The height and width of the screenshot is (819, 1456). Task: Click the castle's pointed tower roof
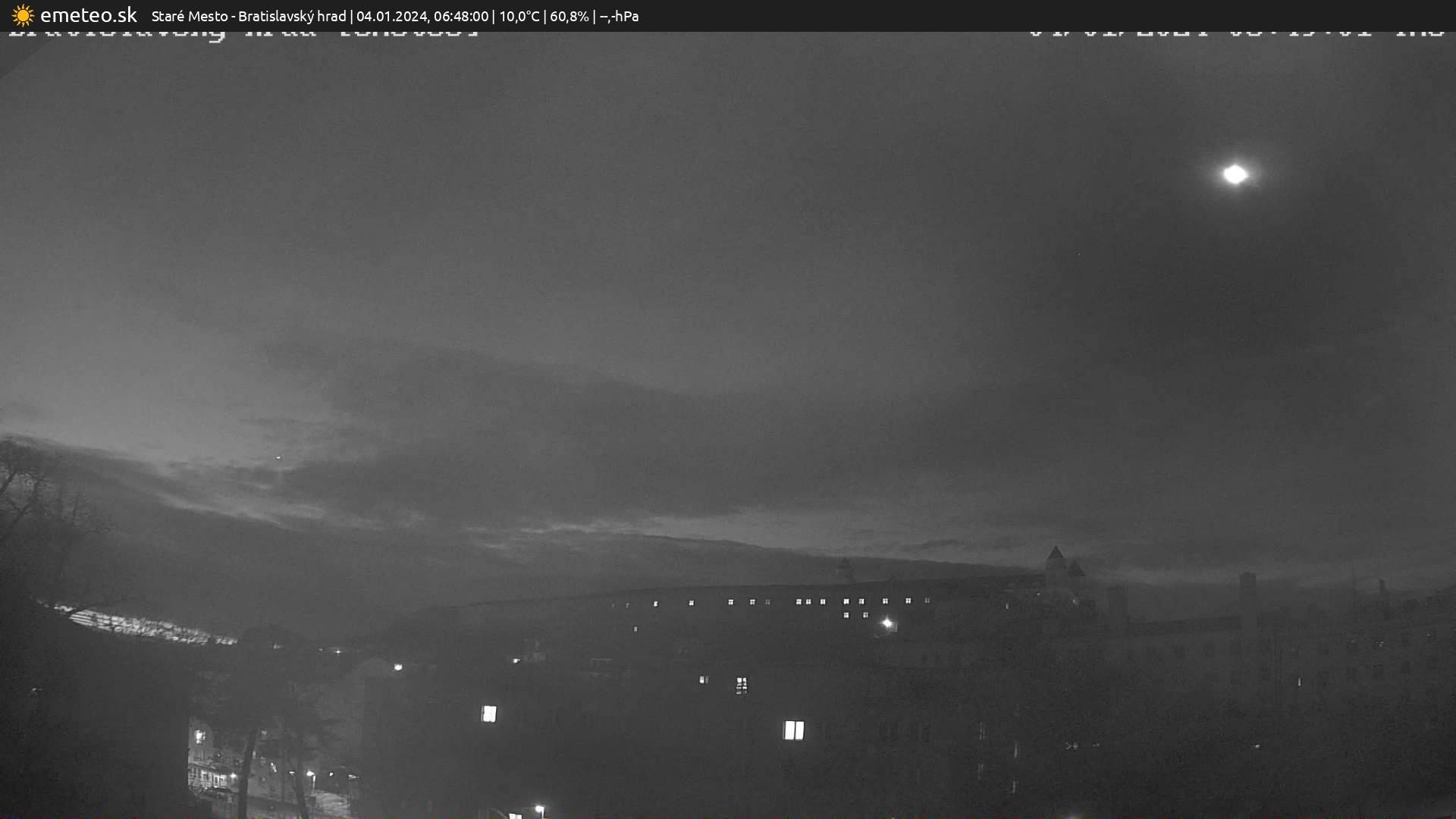[1055, 555]
